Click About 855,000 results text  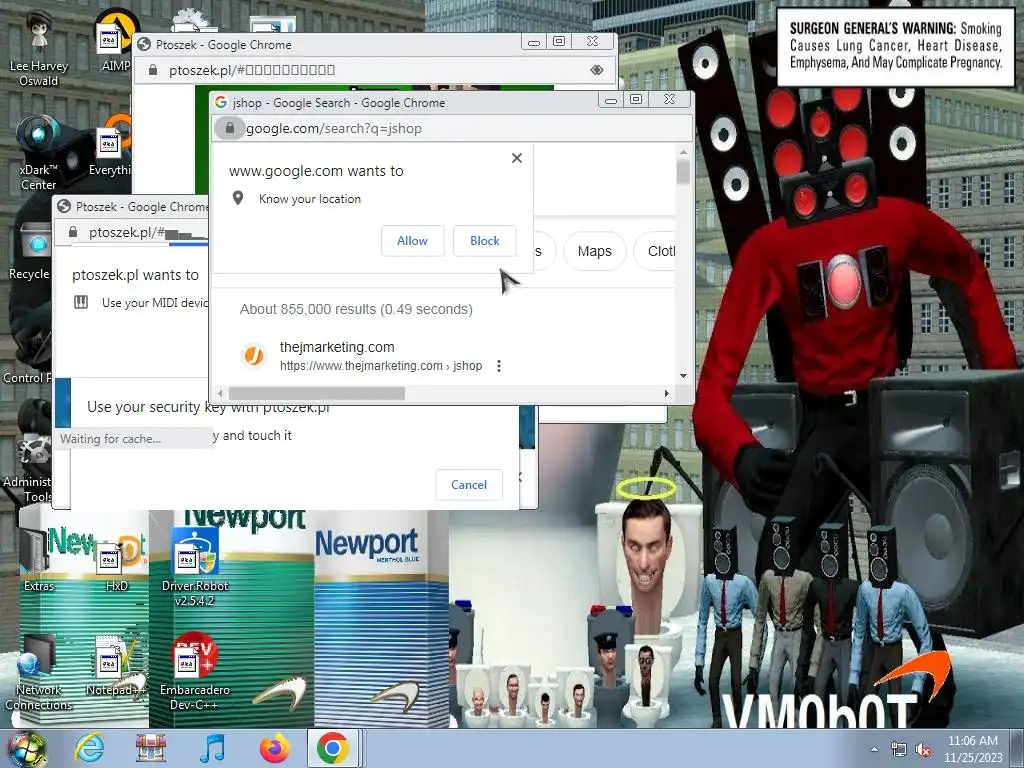(356, 309)
